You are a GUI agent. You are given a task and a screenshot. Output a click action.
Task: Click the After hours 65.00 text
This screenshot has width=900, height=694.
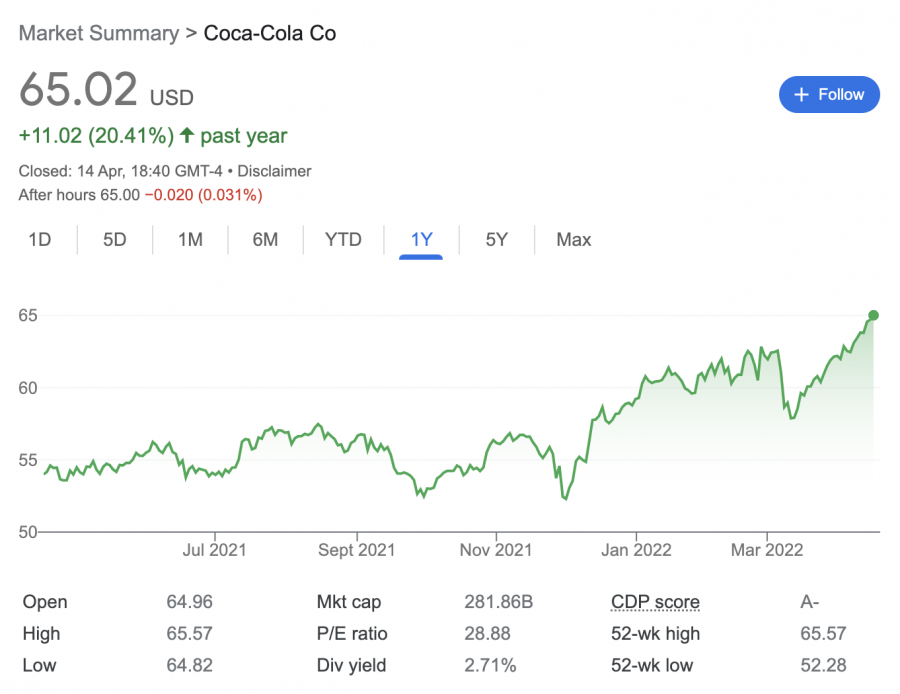[x=79, y=195]
